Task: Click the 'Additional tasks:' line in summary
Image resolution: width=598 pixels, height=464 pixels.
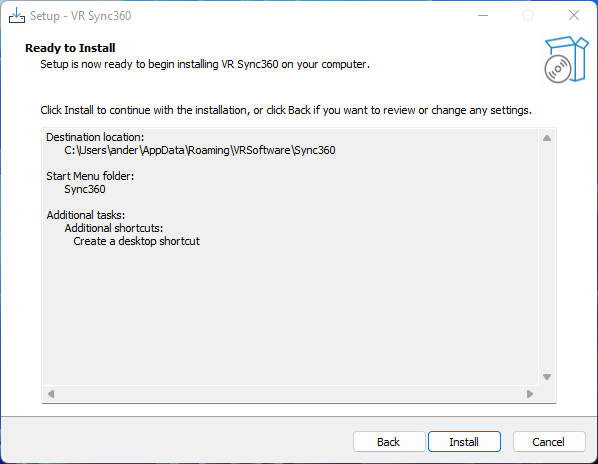Action: coord(86,215)
